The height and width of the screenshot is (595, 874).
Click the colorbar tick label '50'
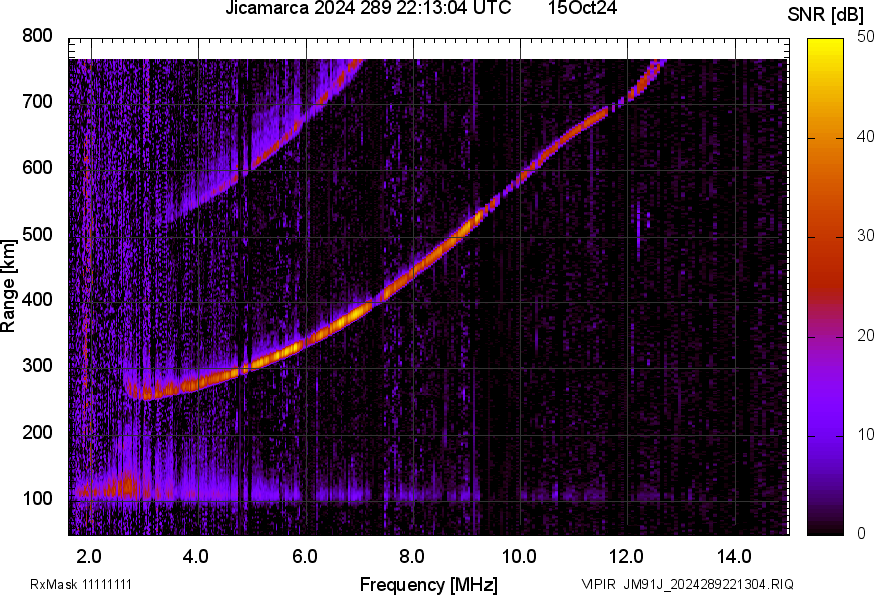(x=865, y=37)
